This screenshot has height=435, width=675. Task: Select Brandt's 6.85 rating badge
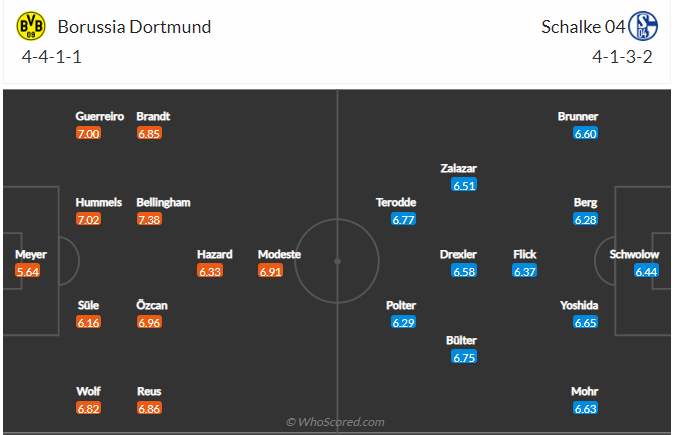[149, 133]
